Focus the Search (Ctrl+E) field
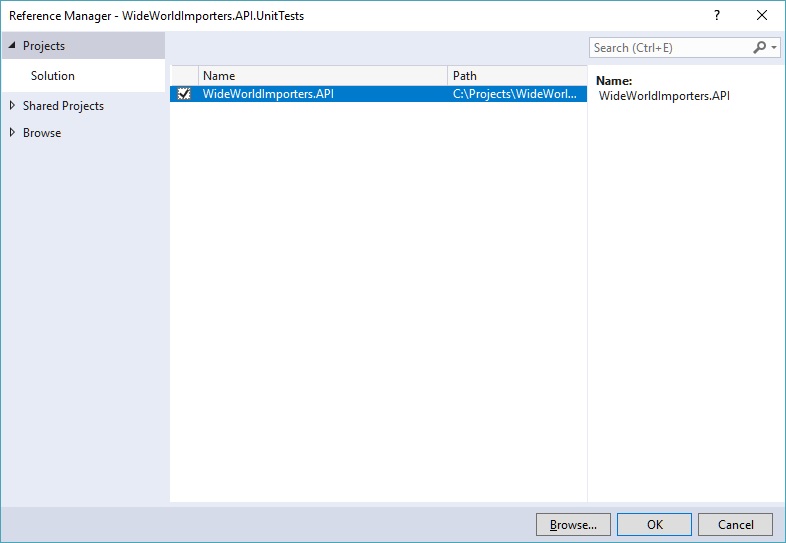 click(668, 47)
